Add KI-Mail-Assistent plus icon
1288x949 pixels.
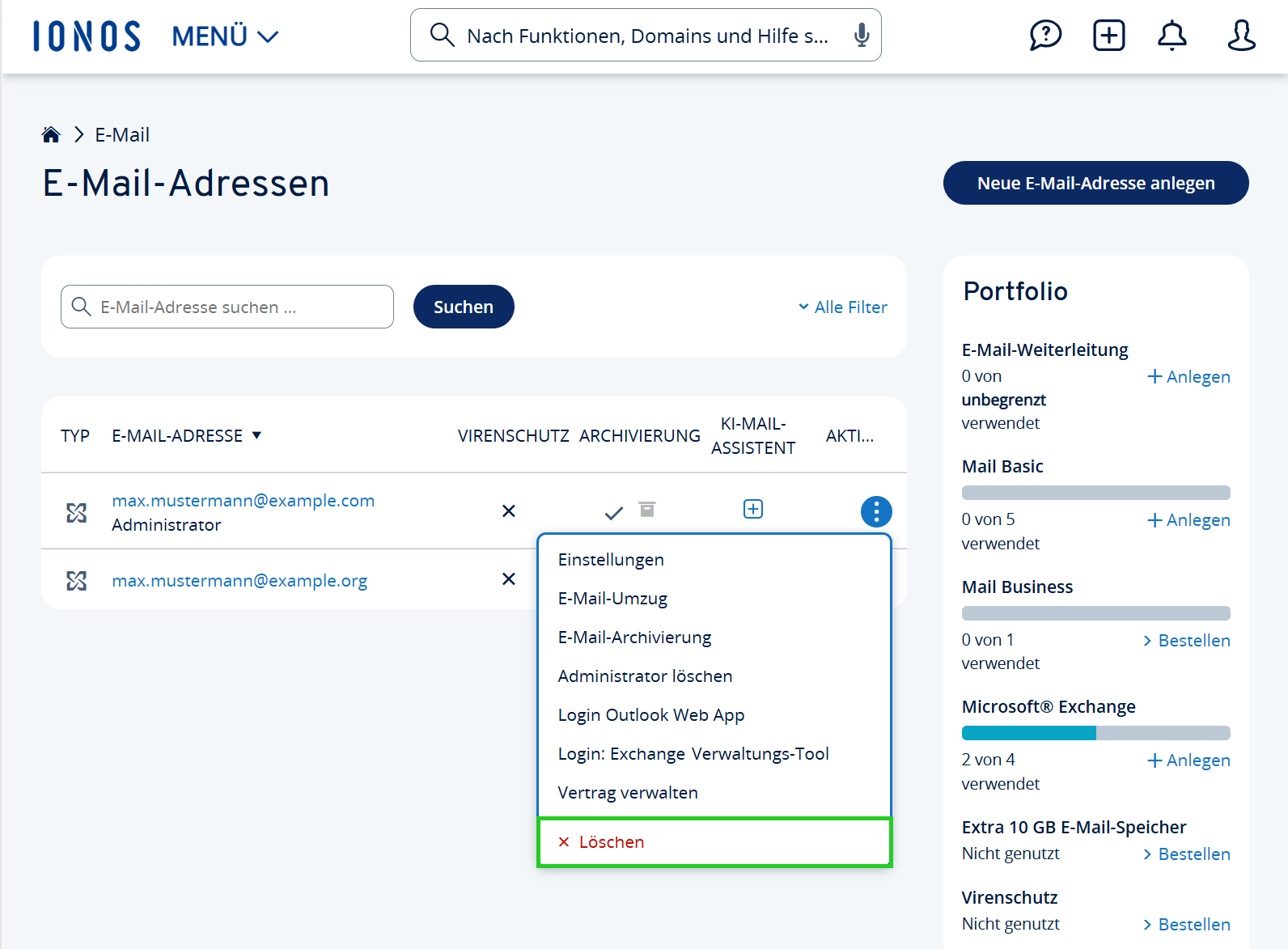753,509
